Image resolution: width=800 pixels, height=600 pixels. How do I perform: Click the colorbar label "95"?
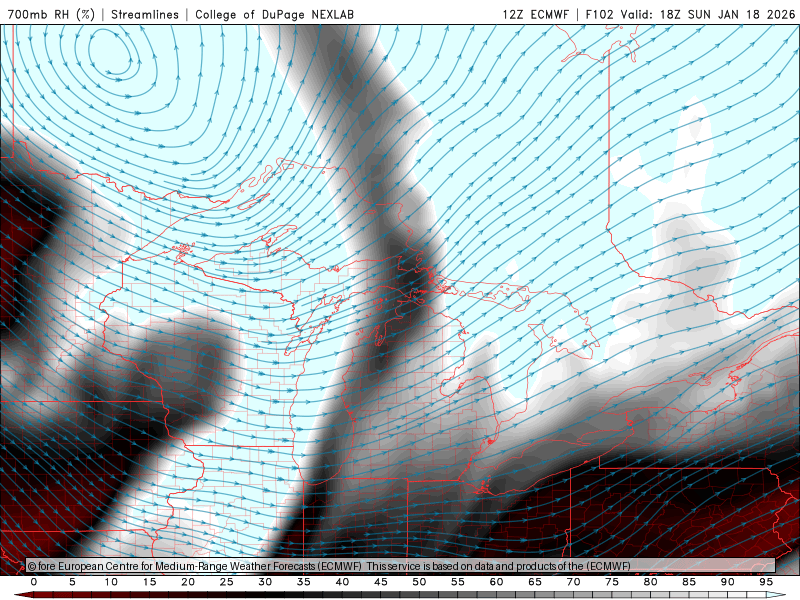click(766, 582)
